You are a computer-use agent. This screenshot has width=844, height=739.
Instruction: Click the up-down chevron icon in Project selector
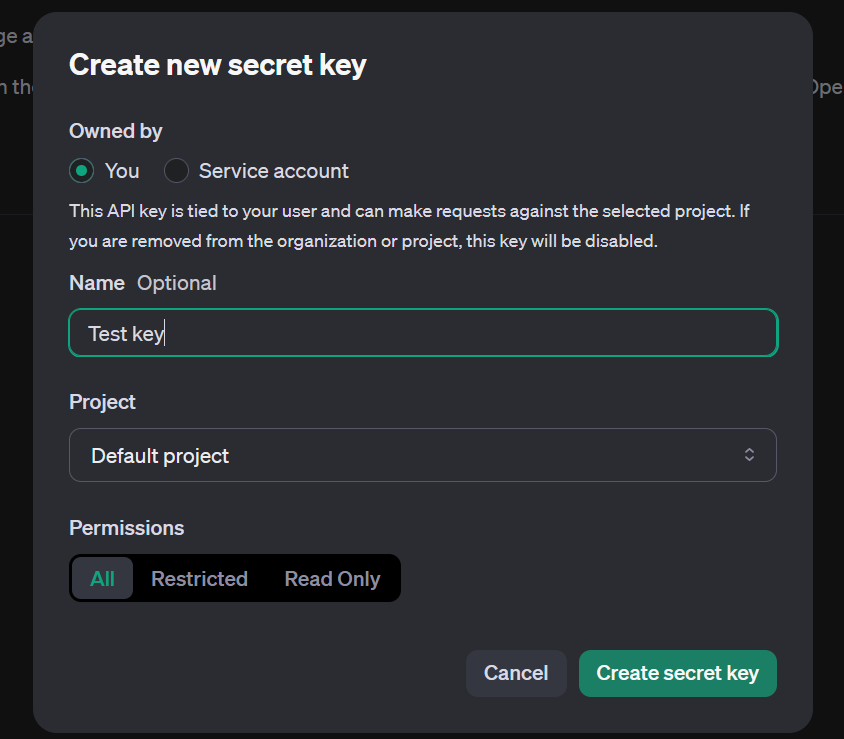pyautogui.click(x=749, y=455)
